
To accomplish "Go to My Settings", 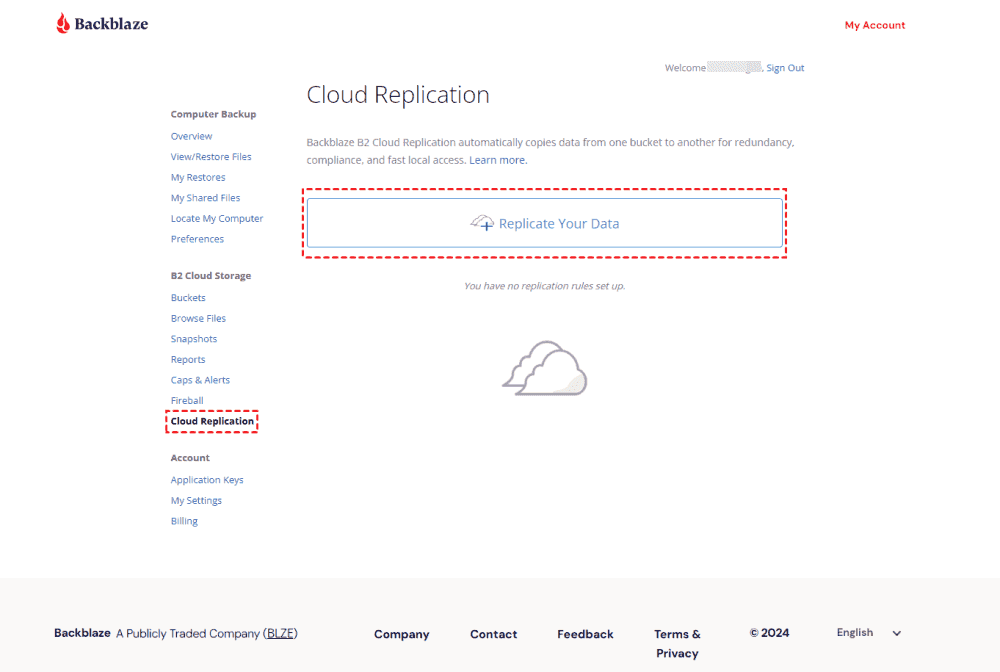I will point(196,500).
